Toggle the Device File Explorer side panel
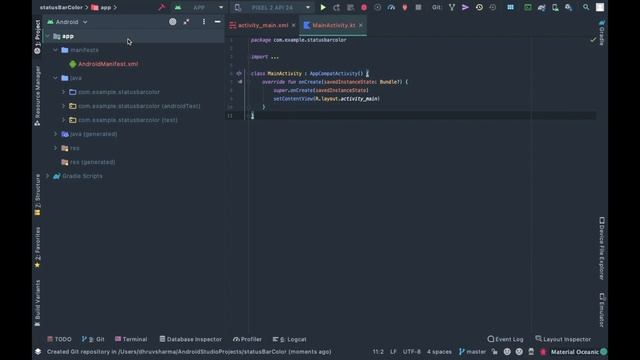The image size is (640, 360). pos(602,248)
